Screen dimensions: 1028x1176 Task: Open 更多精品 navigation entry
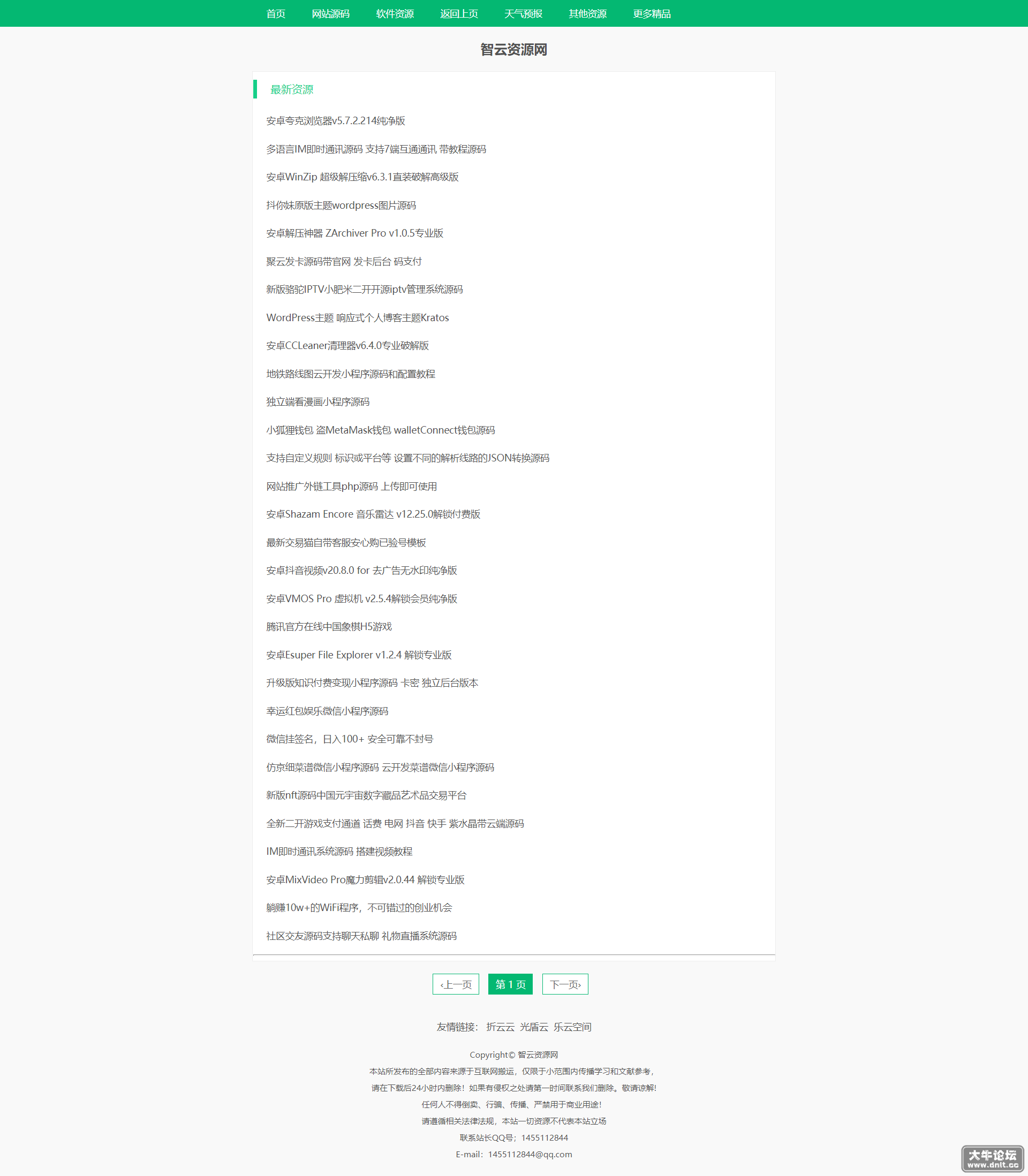[652, 14]
